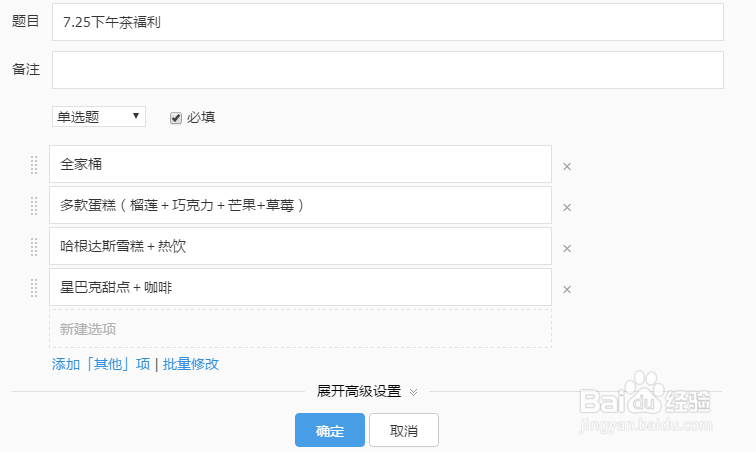Image resolution: width=756 pixels, height=452 pixels.
Task: Open the 批量修改 batch edit link
Action: point(191,364)
